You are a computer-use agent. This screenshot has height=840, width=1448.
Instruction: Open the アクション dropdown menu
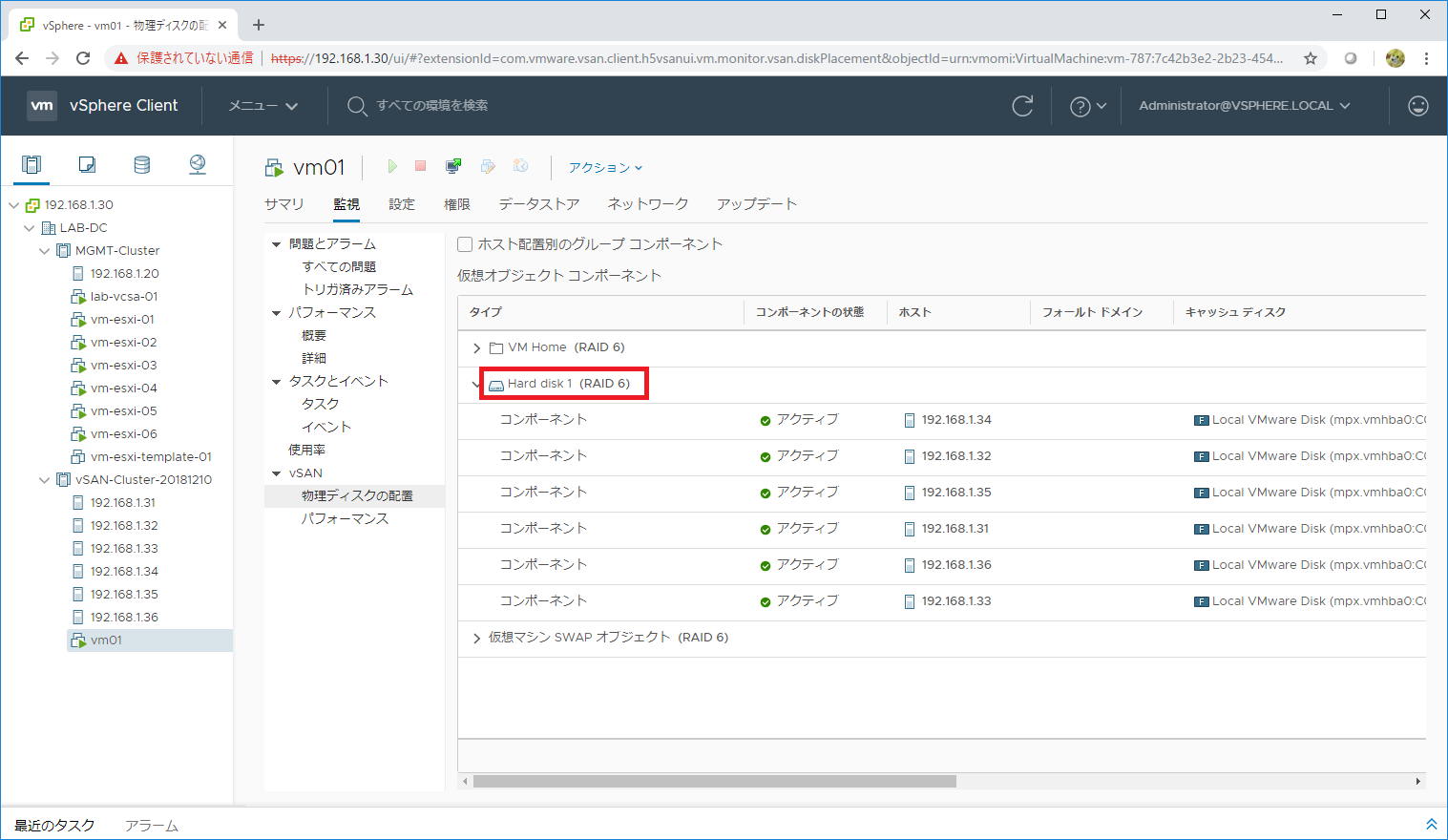(x=605, y=167)
